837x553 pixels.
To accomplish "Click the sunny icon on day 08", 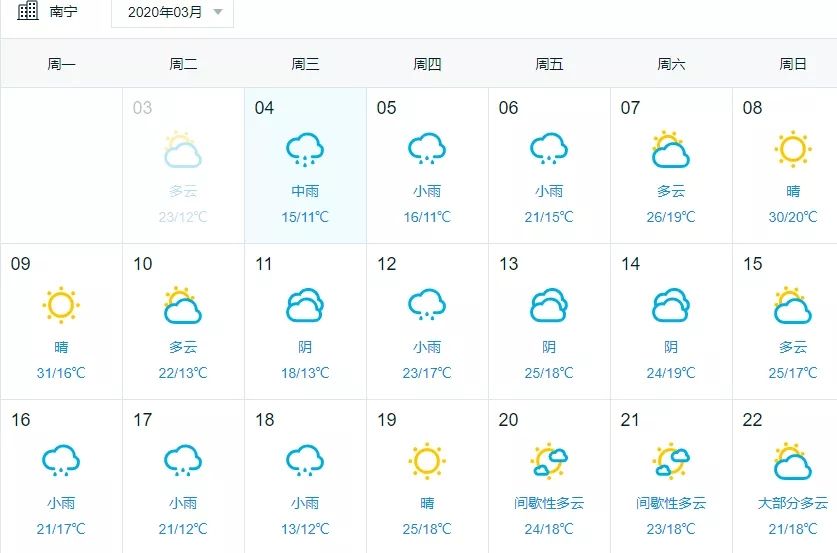I will pos(793,149).
